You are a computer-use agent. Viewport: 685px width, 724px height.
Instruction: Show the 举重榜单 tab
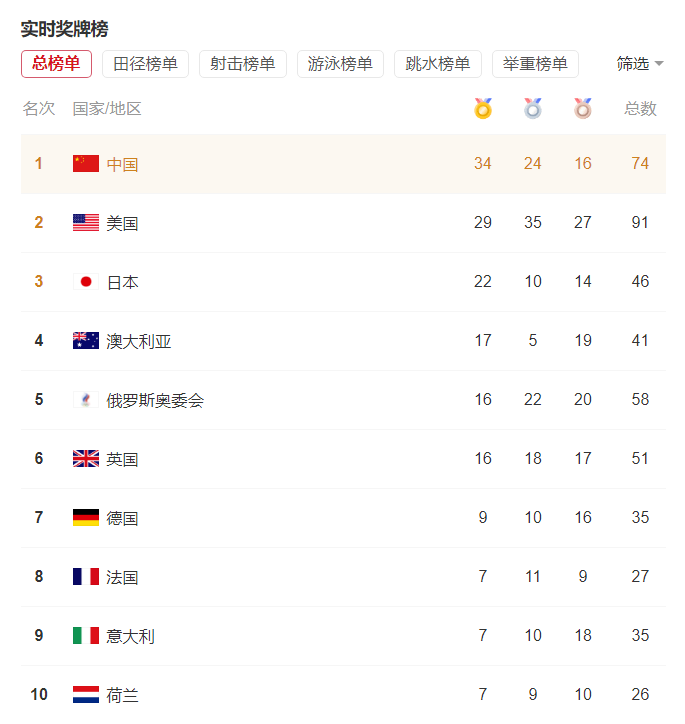point(535,64)
